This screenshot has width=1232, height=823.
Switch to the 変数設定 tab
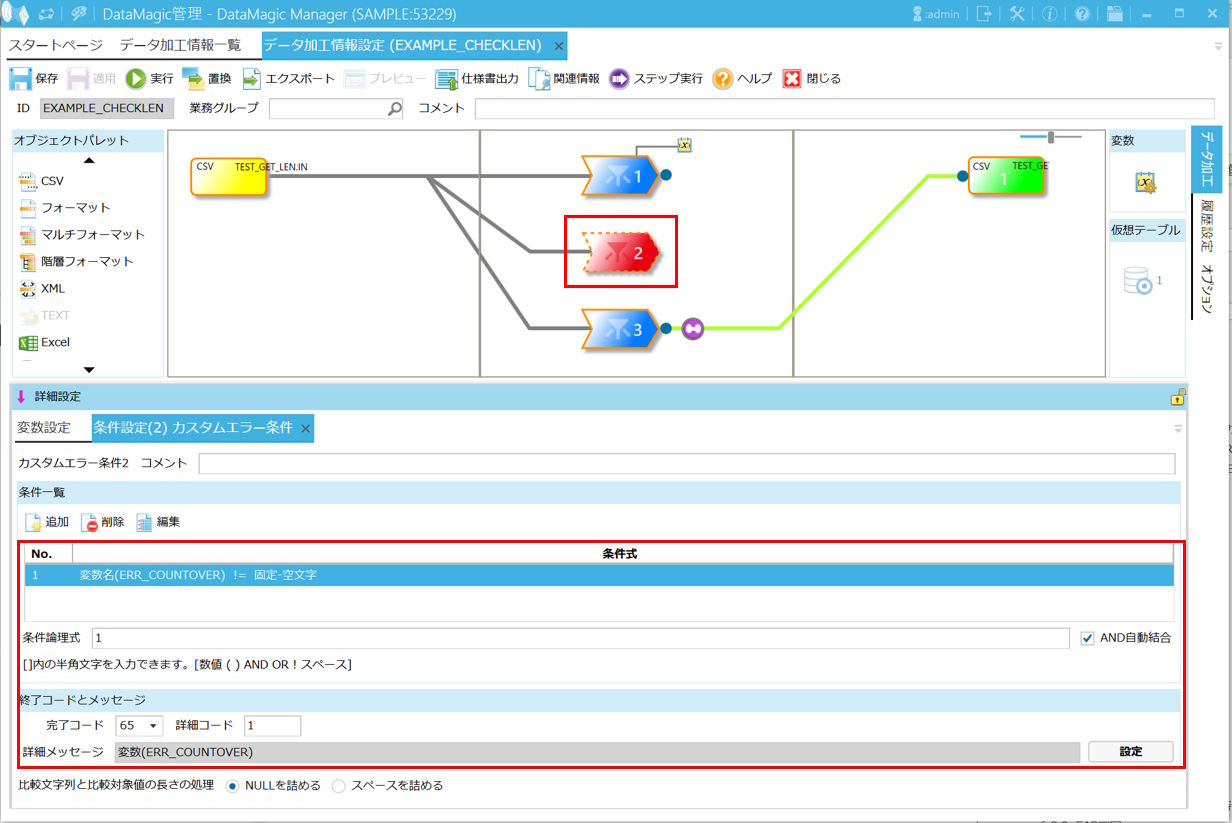[x=44, y=427]
